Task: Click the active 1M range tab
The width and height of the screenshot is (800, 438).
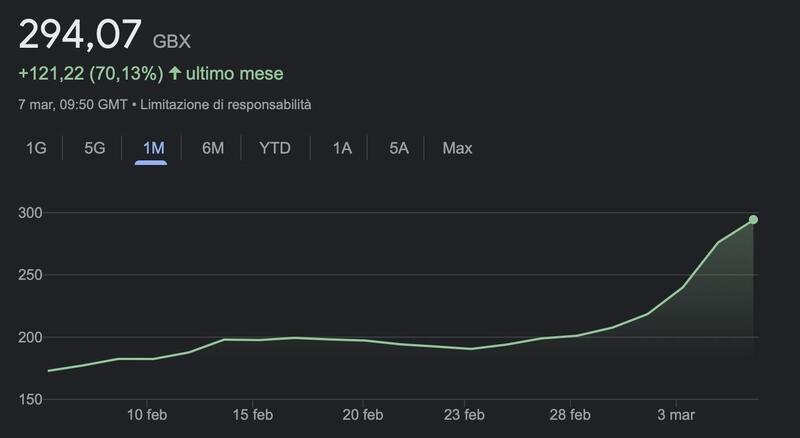Action: coord(152,148)
